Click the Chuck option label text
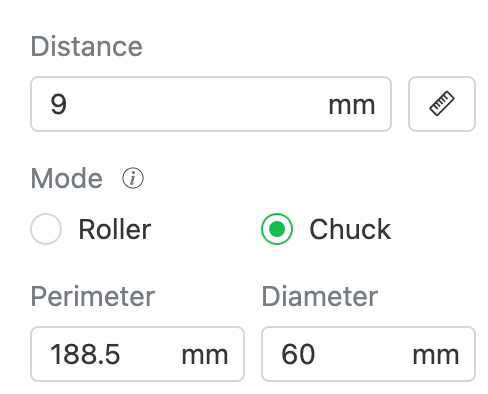The height and width of the screenshot is (394, 488). pos(350,229)
